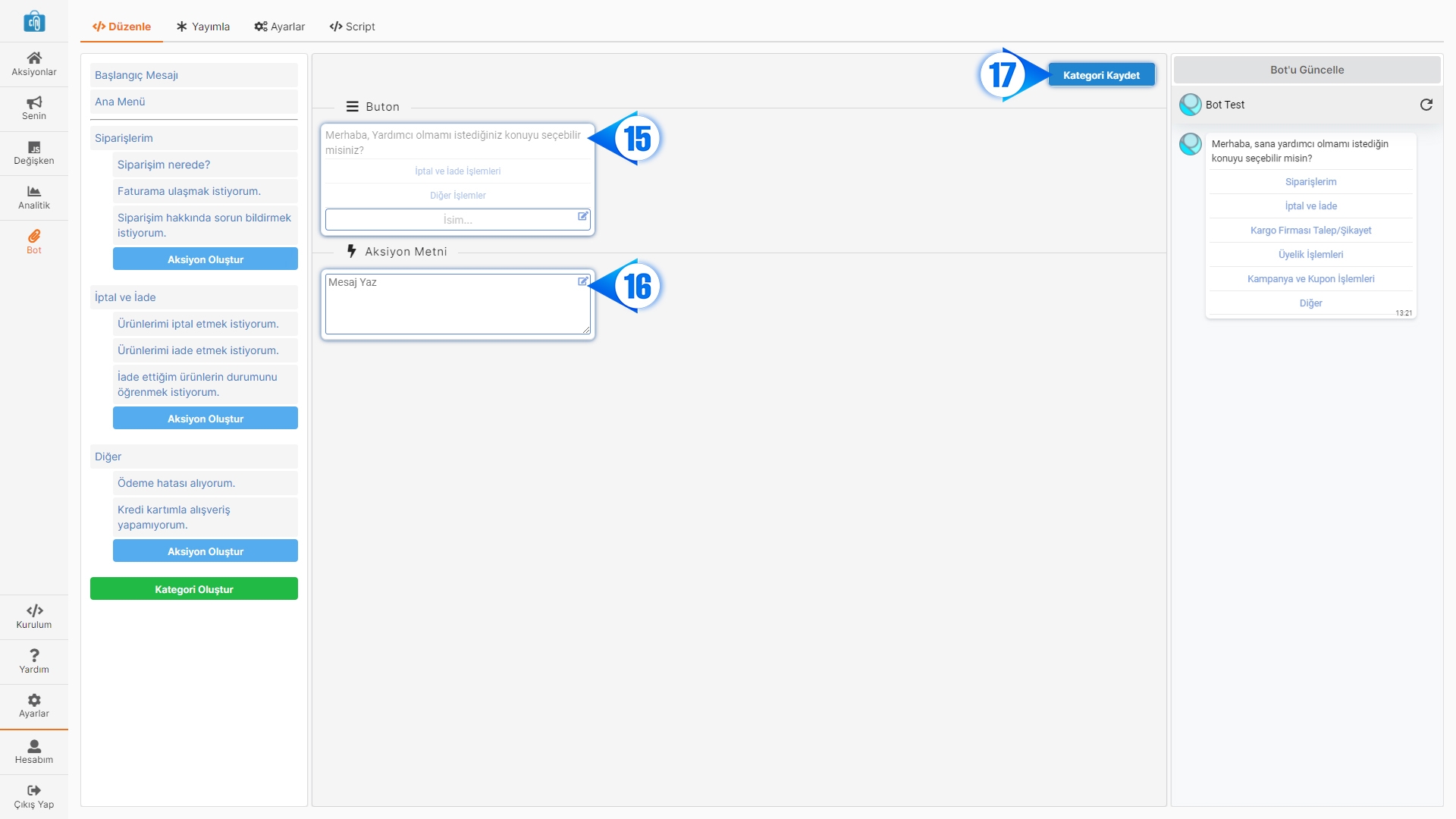1456x819 pixels.
Task: Click Aksiyon Oluştur under Siparişlerim
Action: (x=205, y=259)
